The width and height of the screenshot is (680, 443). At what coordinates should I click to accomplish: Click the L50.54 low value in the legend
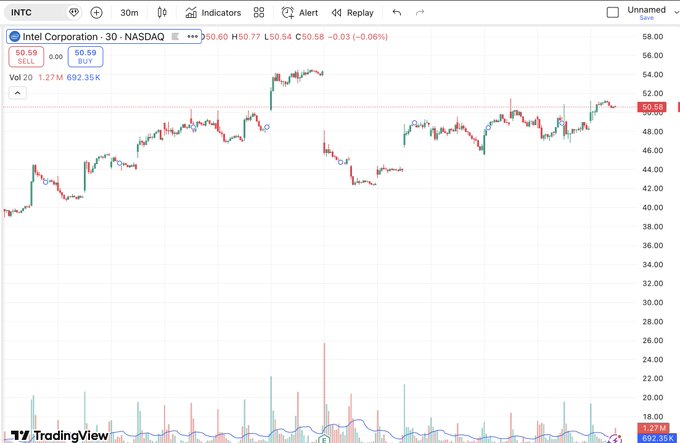pos(278,37)
